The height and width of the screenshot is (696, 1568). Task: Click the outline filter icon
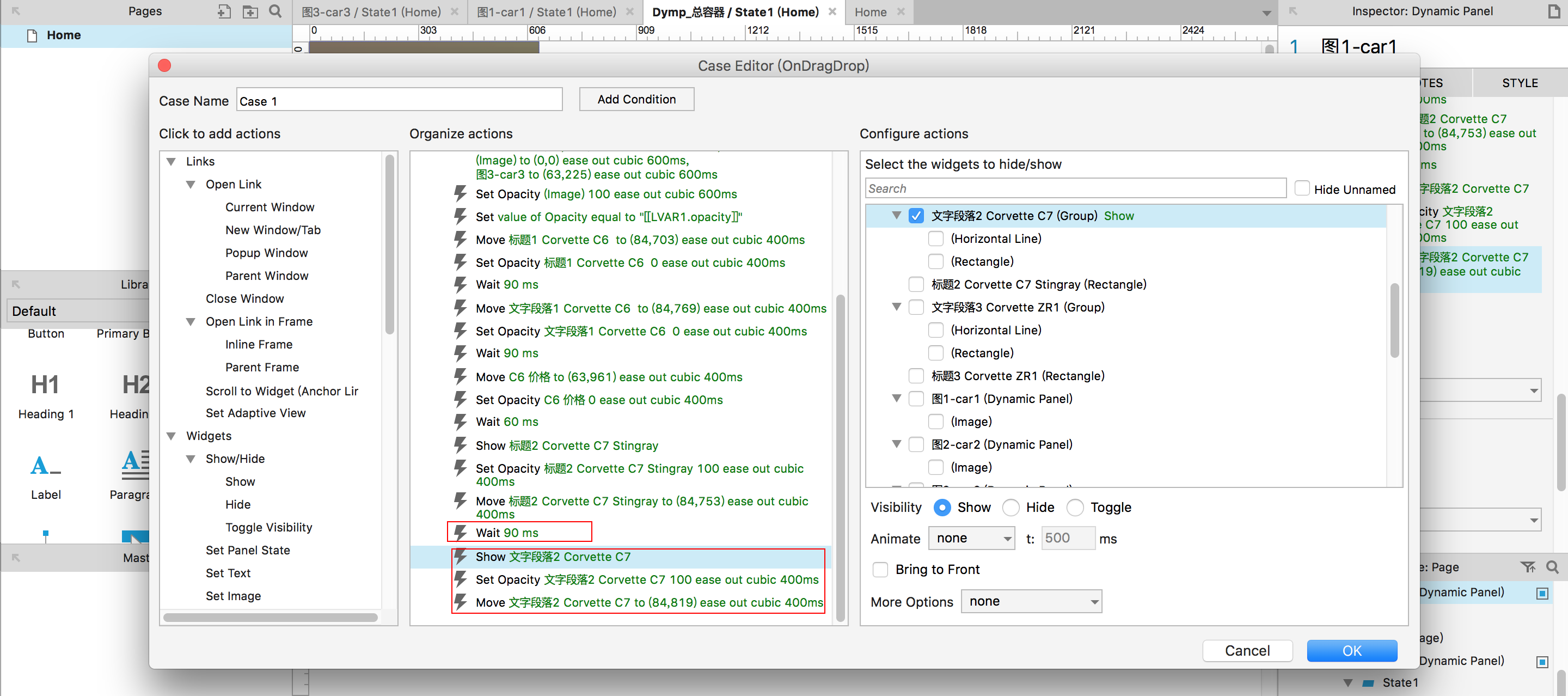pyautogui.click(x=1527, y=567)
